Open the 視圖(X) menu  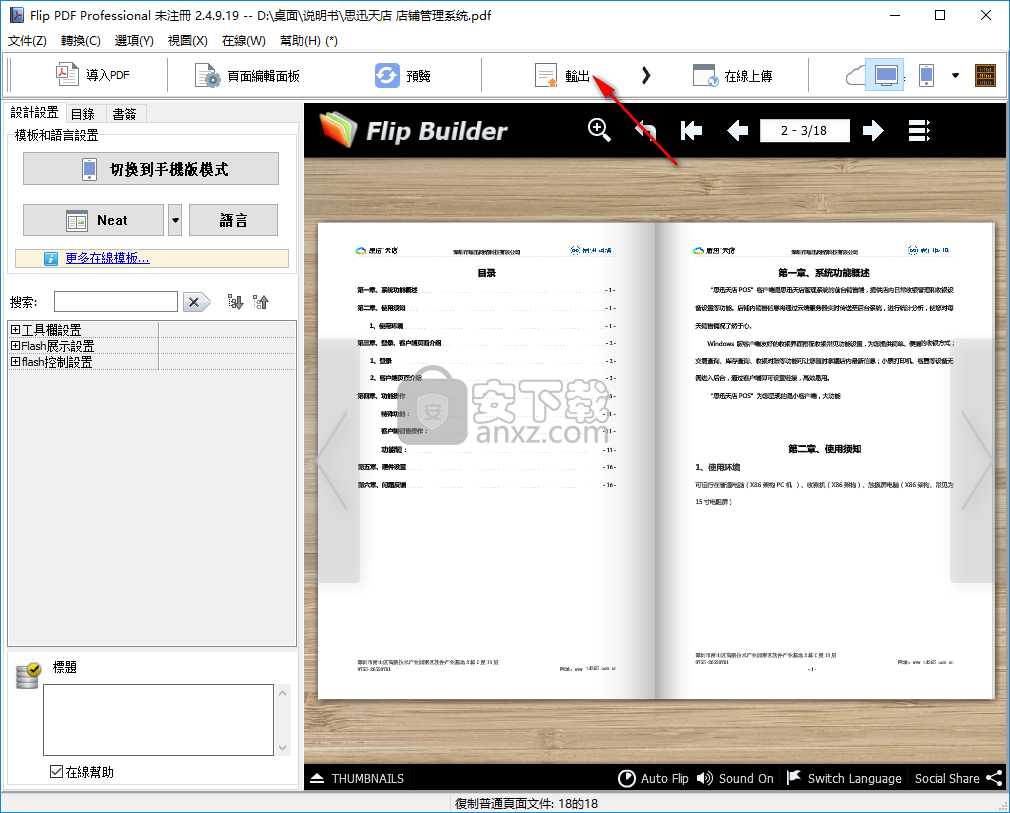click(187, 41)
